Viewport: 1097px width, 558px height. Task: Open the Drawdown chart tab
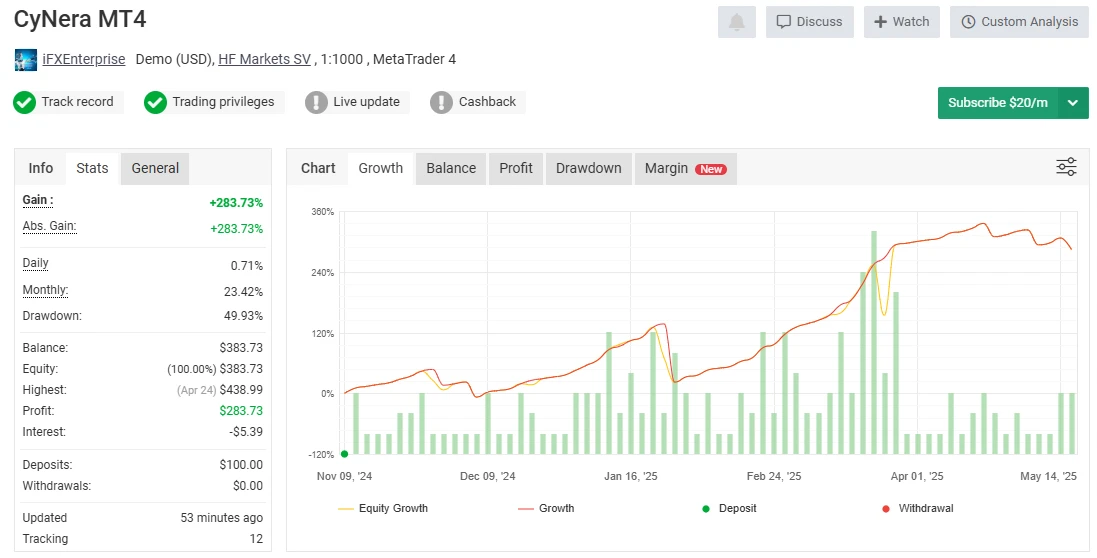588,168
